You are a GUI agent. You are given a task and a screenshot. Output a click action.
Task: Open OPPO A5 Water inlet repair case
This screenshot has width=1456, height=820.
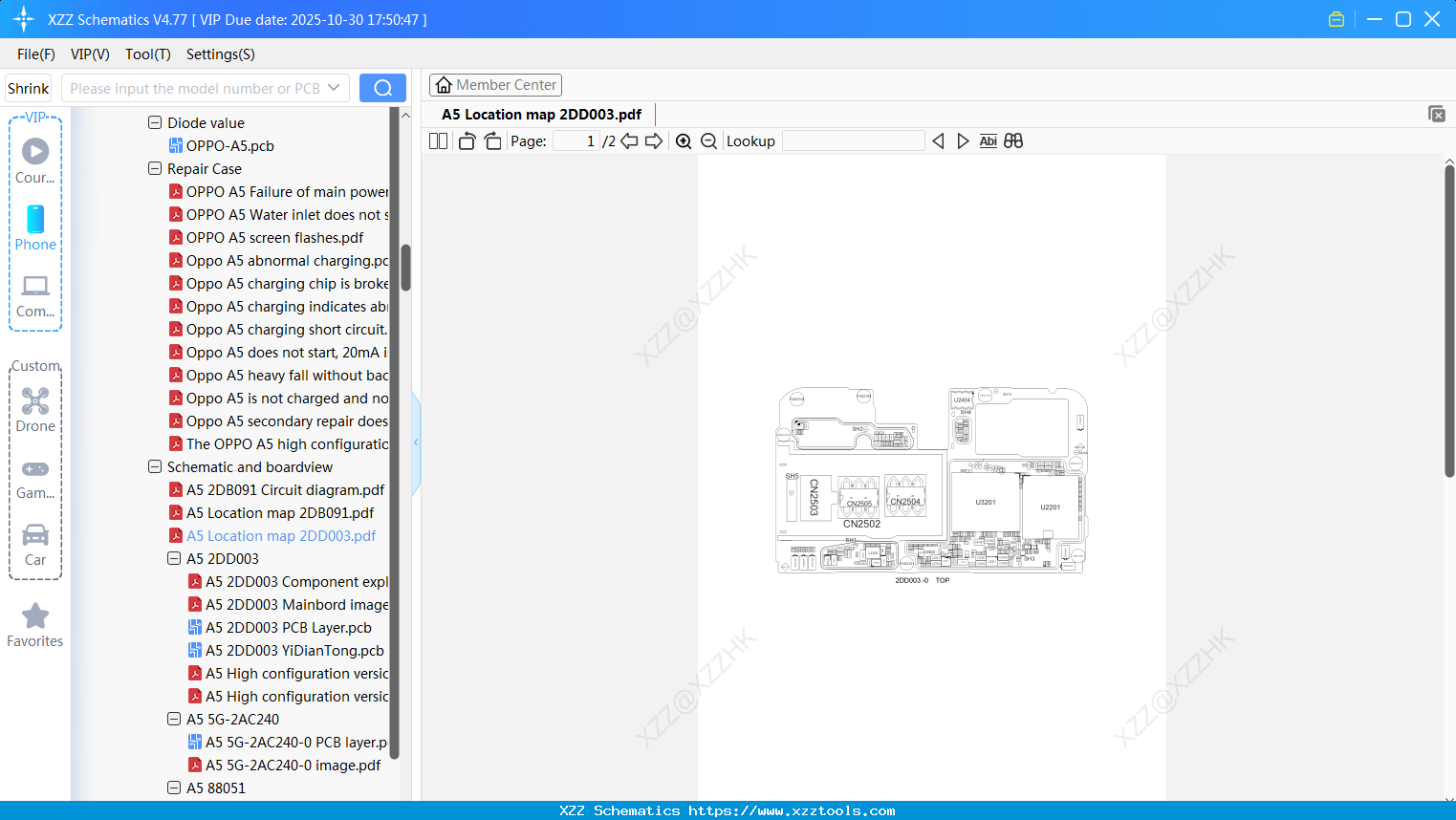pos(287,215)
